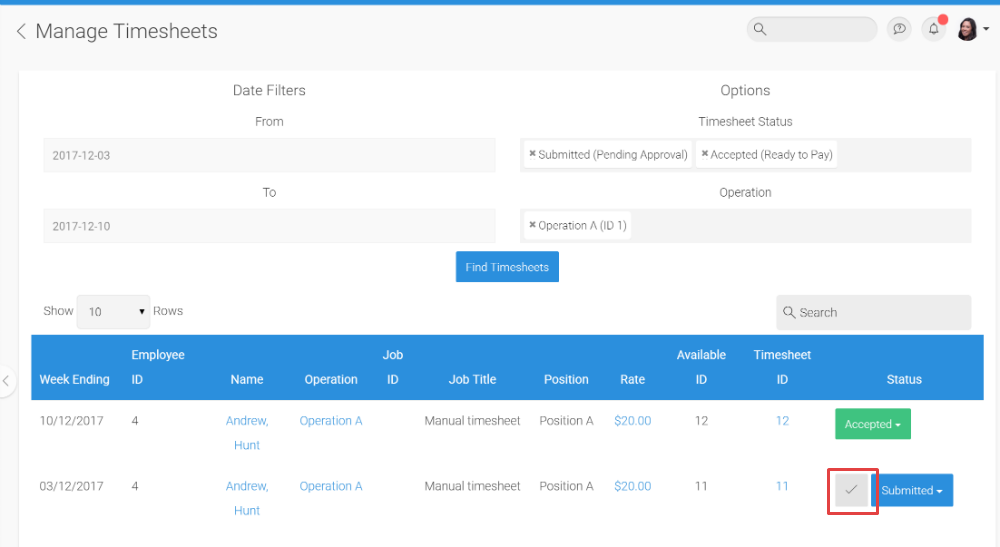Open the user profile avatar menu
Screen dimensions: 1000x547
coord(971,29)
